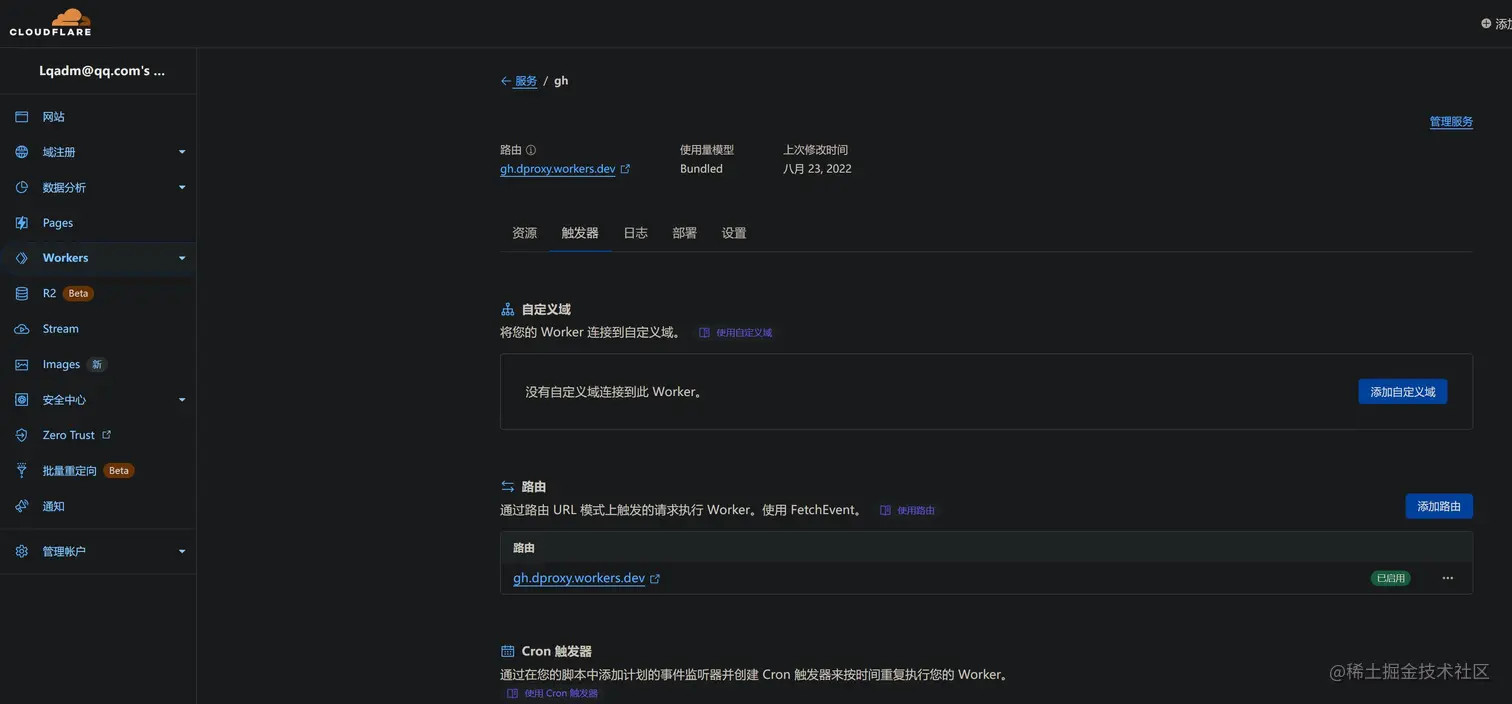Click the 安全中心 shield icon
Image resolution: width=1512 pixels, height=704 pixels.
22,400
